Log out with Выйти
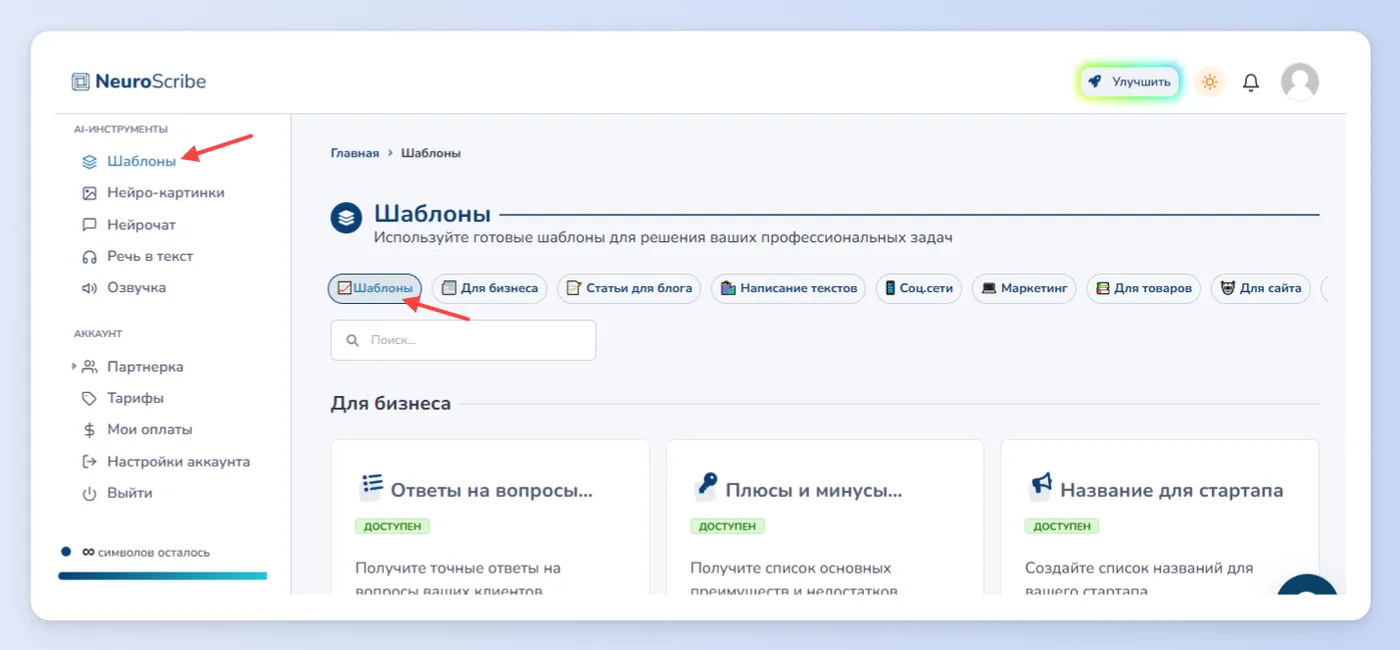Image resolution: width=1400 pixels, height=650 pixels. click(117, 493)
